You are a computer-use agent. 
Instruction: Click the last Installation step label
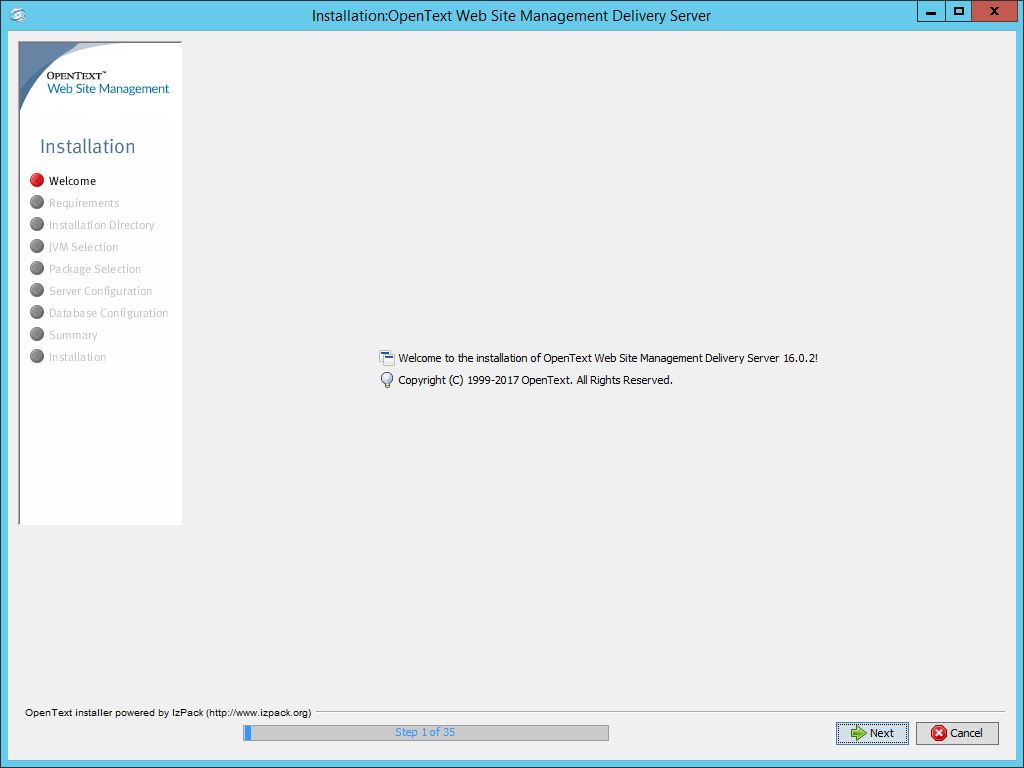78,357
